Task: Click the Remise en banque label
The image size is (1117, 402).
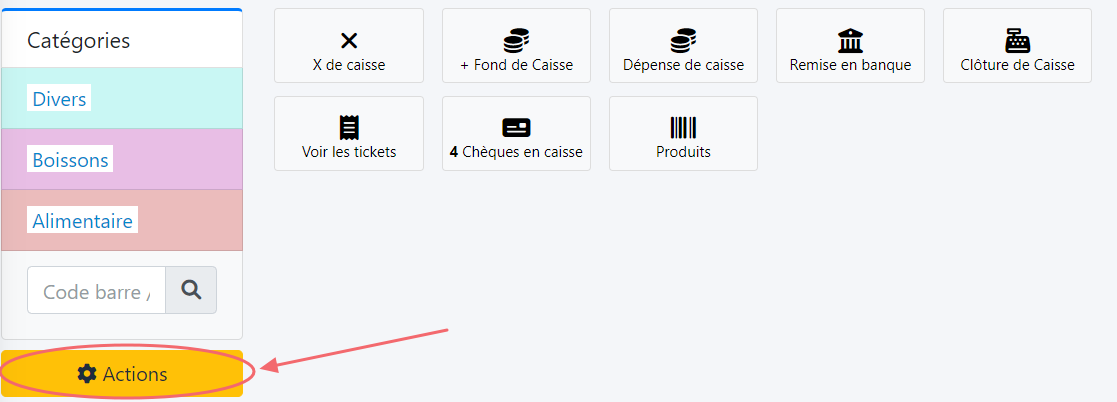Action: coord(850,65)
